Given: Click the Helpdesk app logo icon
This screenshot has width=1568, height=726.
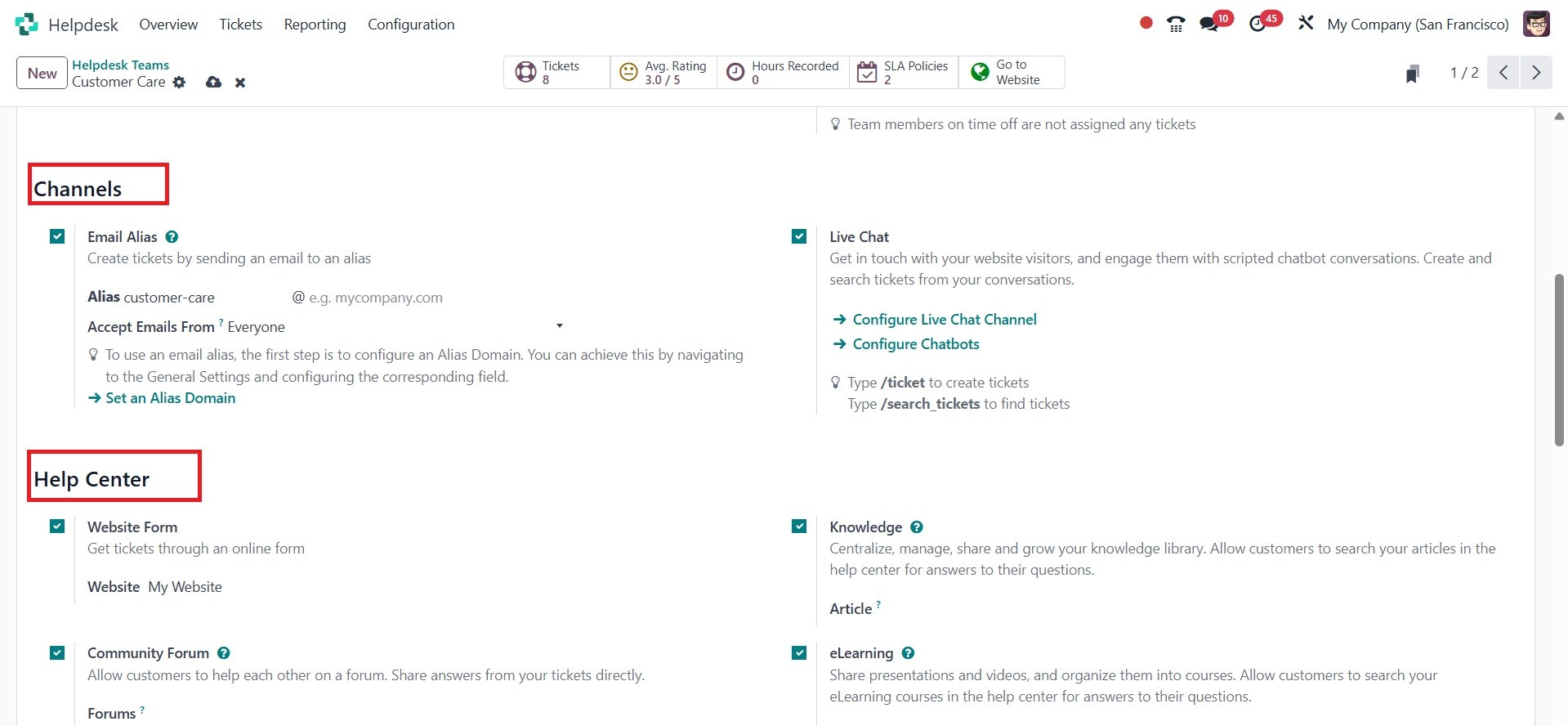Looking at the screenshot, I should click(x=27, y=25).
